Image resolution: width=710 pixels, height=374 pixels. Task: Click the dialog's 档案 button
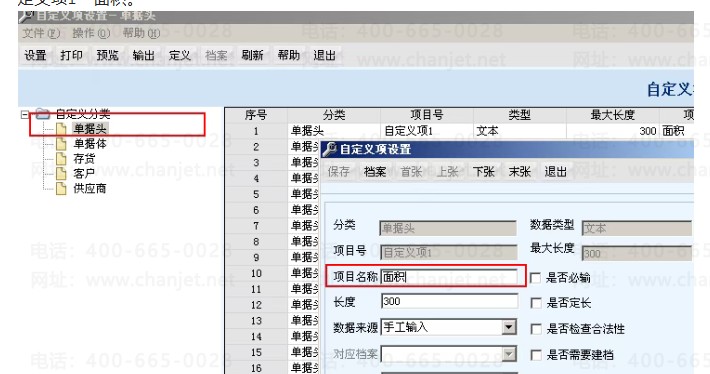(x=375, y=172)
